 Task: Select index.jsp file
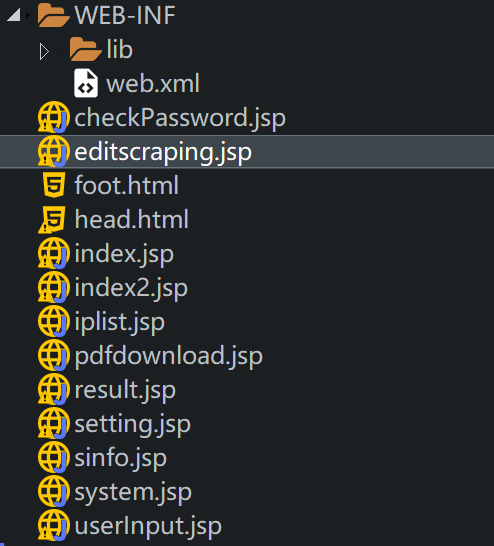124,255
